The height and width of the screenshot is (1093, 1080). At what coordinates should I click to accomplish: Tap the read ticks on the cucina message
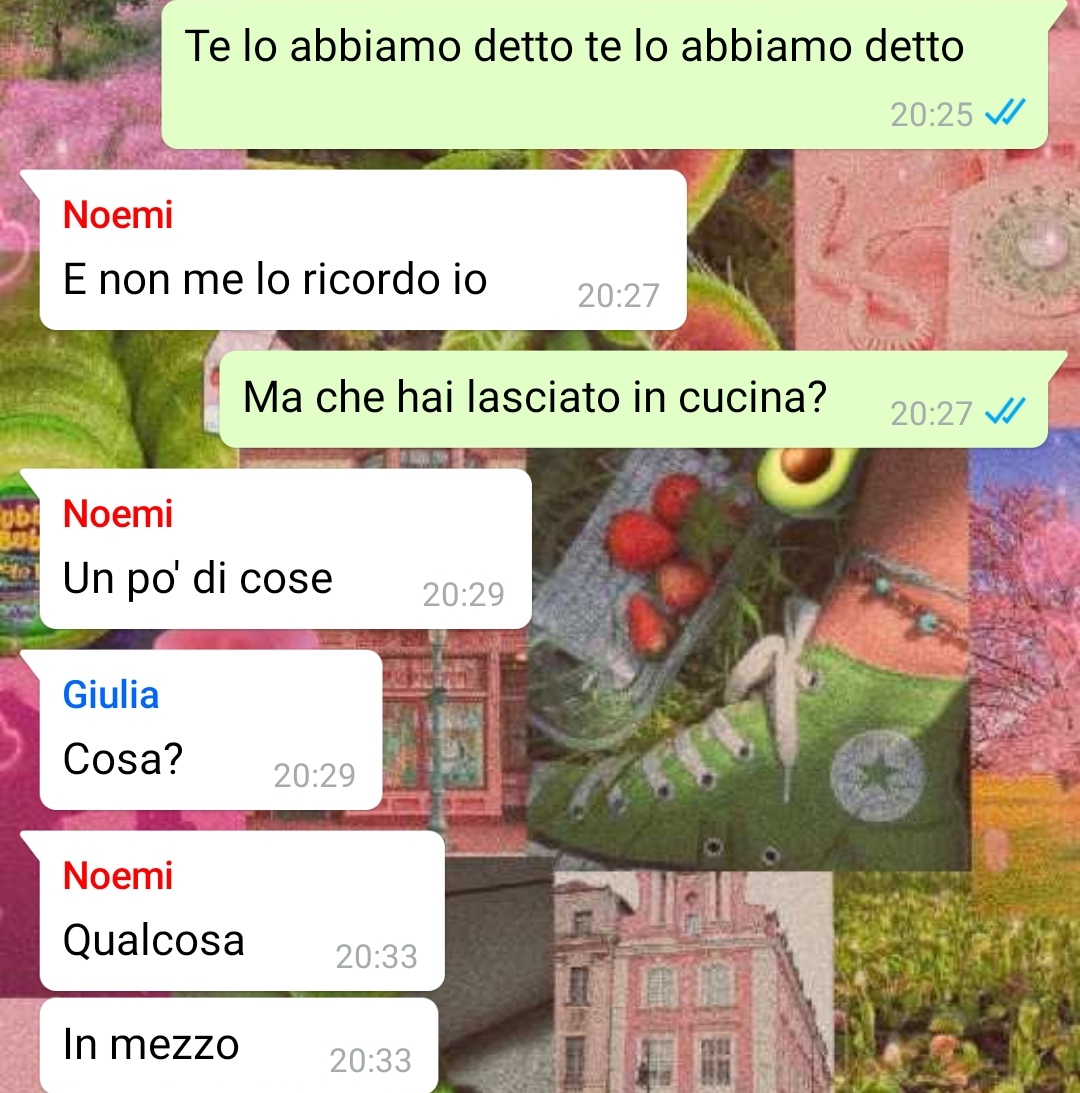pyautogui.click(x=1005, y=411)
